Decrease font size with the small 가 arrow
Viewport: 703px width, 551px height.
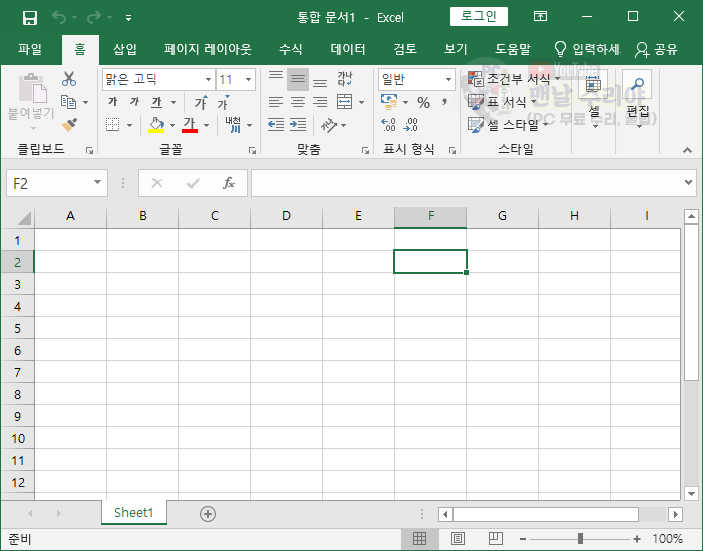(x=223, y=103)
